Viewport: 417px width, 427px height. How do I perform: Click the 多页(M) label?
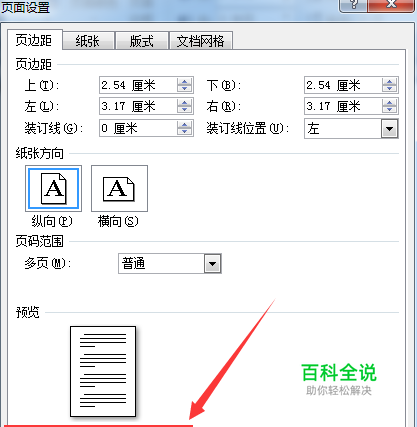pyautogui.click(x=48, y=264)
